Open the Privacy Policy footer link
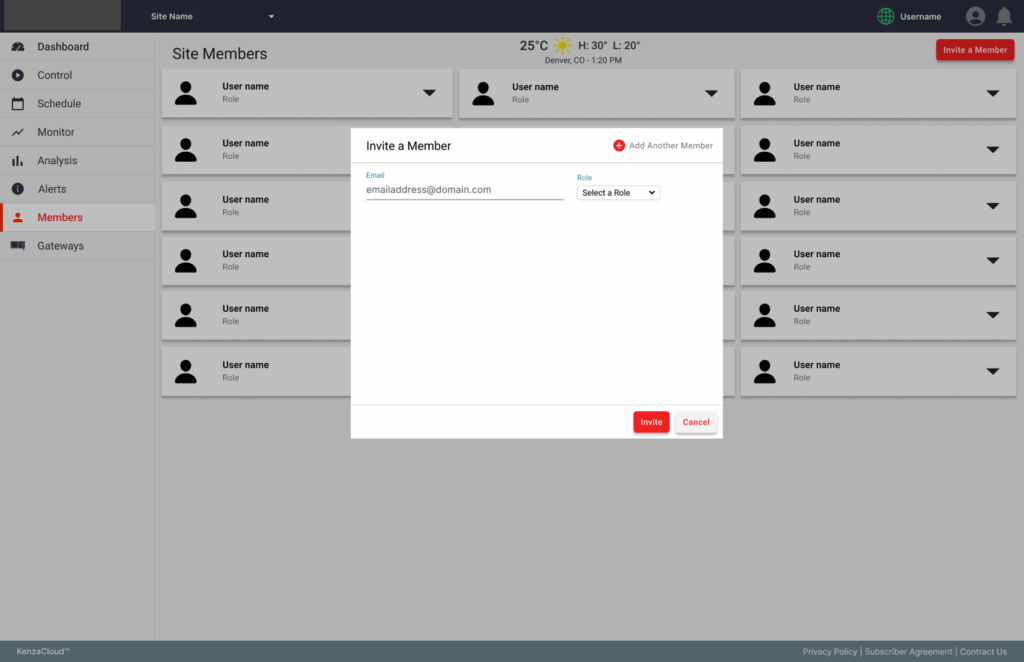This screenshot has height=662, width=1024. pyautogui.click(x=829, y=652)
